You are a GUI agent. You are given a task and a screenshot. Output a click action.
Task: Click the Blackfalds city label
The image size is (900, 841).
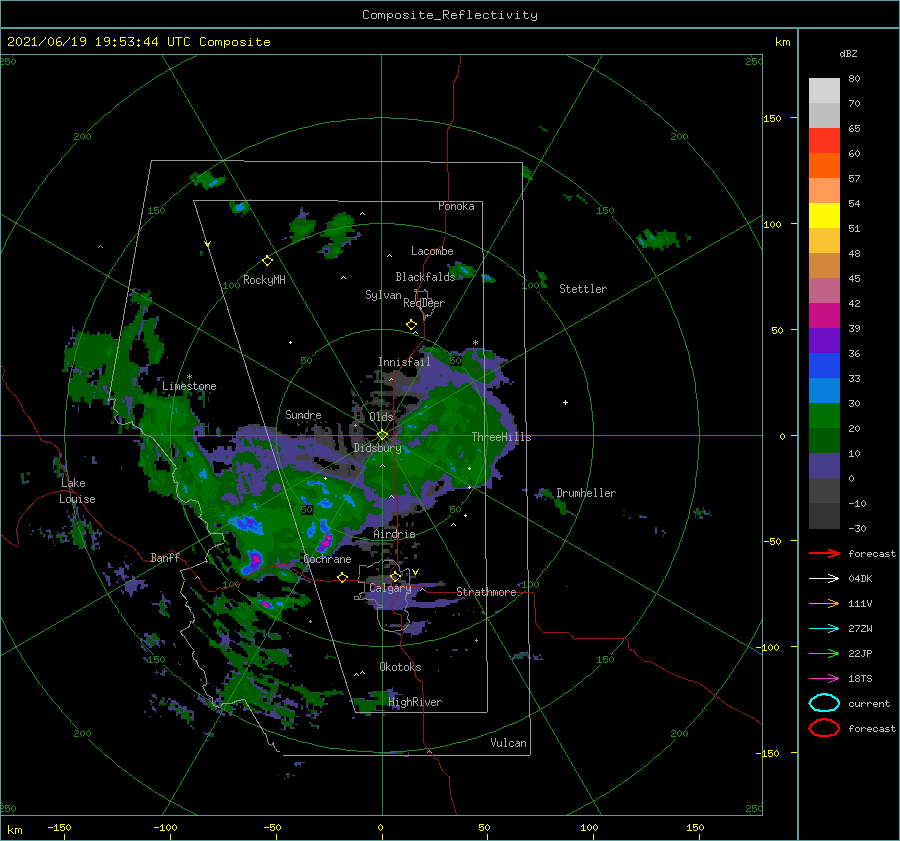(x=425, y=277)
